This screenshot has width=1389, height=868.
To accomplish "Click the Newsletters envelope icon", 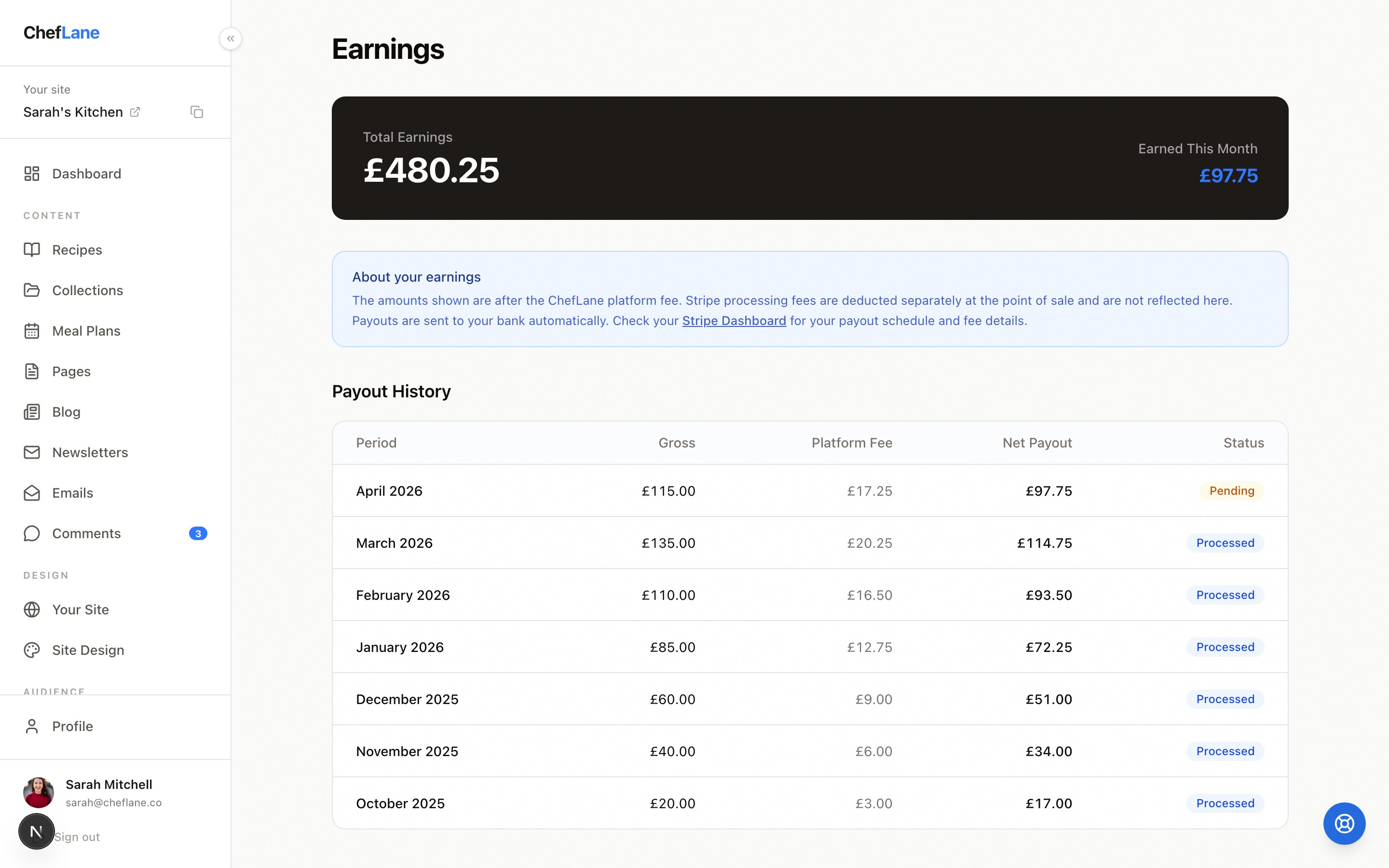I will 31,452.
